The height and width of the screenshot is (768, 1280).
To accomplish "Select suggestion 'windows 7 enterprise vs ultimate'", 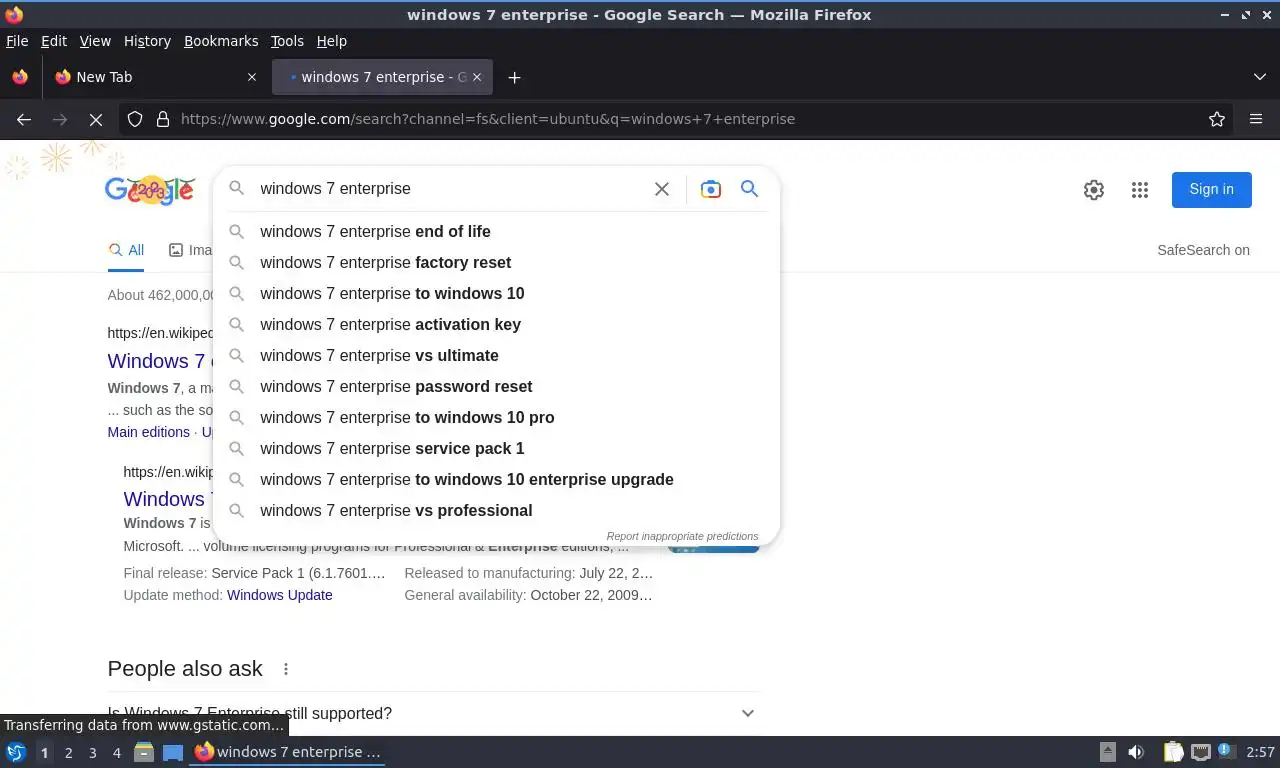I will [x=496, y=355].
